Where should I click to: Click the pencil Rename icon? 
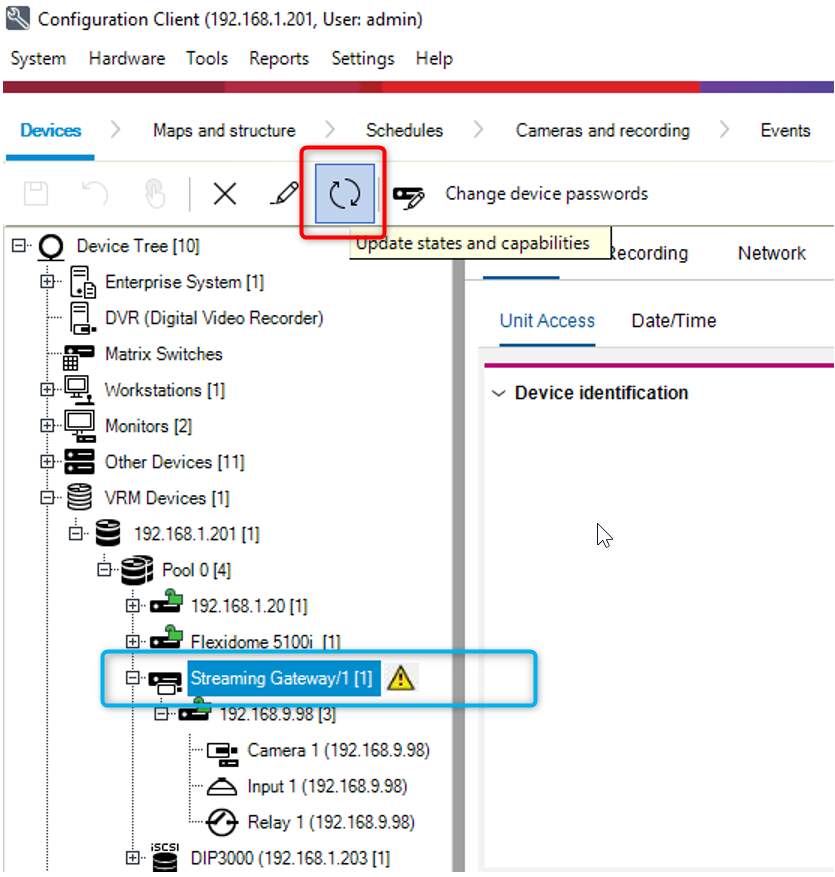coord(284,194)
